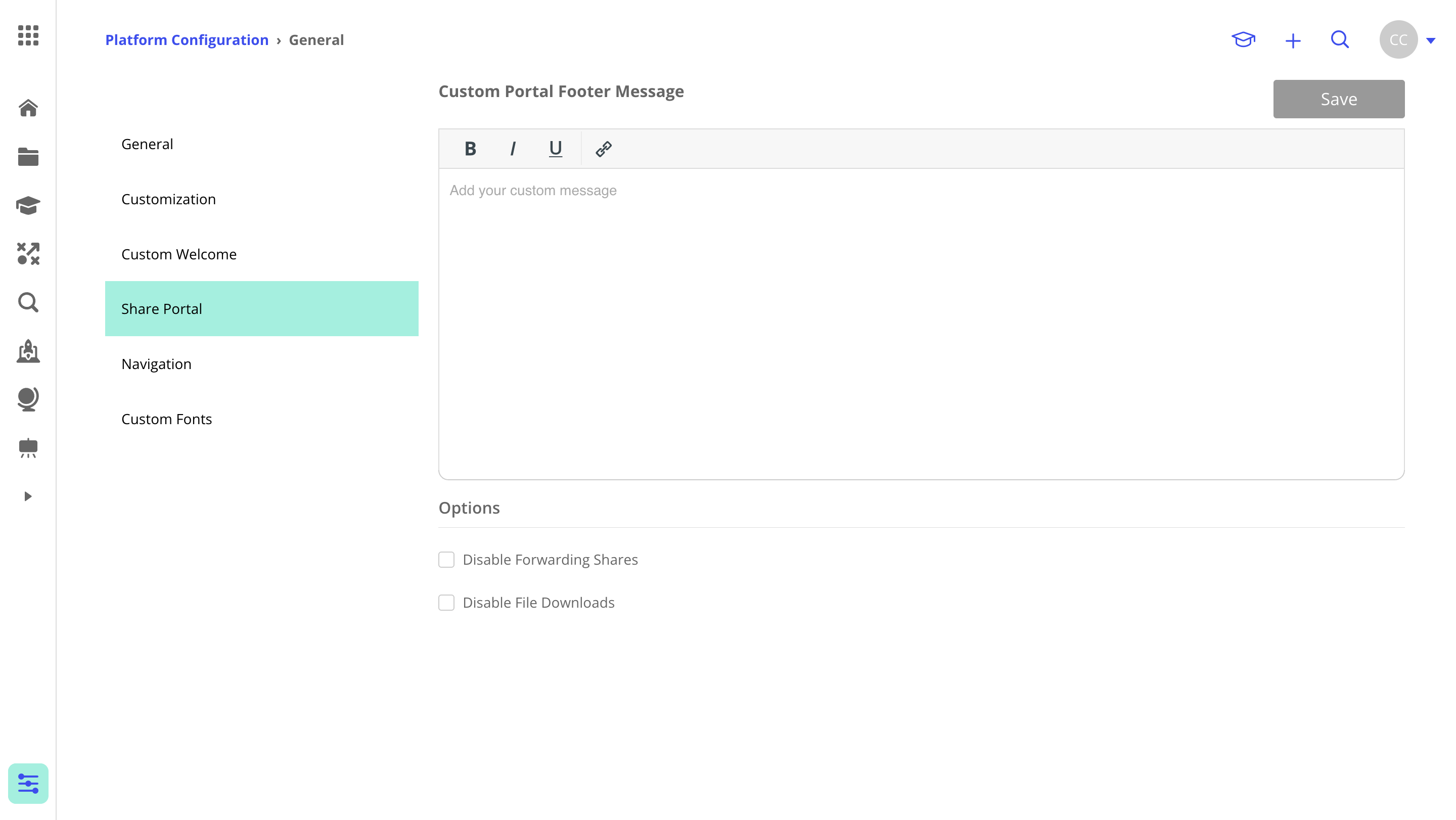The image size is (1456, 820).
Task: Open the globe icon in sidebar
Action: (x=28, y=399)
